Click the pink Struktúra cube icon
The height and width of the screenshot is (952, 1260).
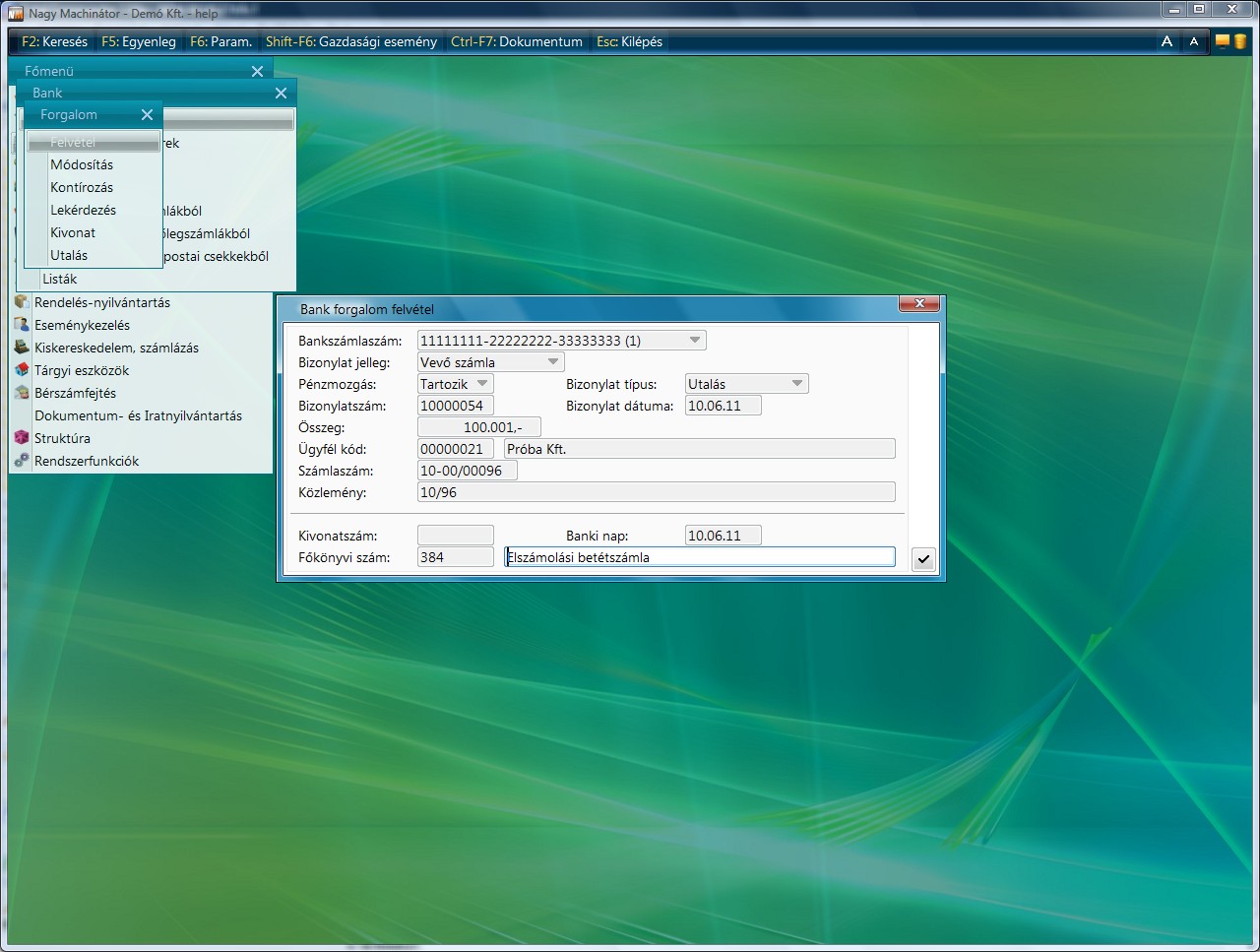[x=22, y=438]
